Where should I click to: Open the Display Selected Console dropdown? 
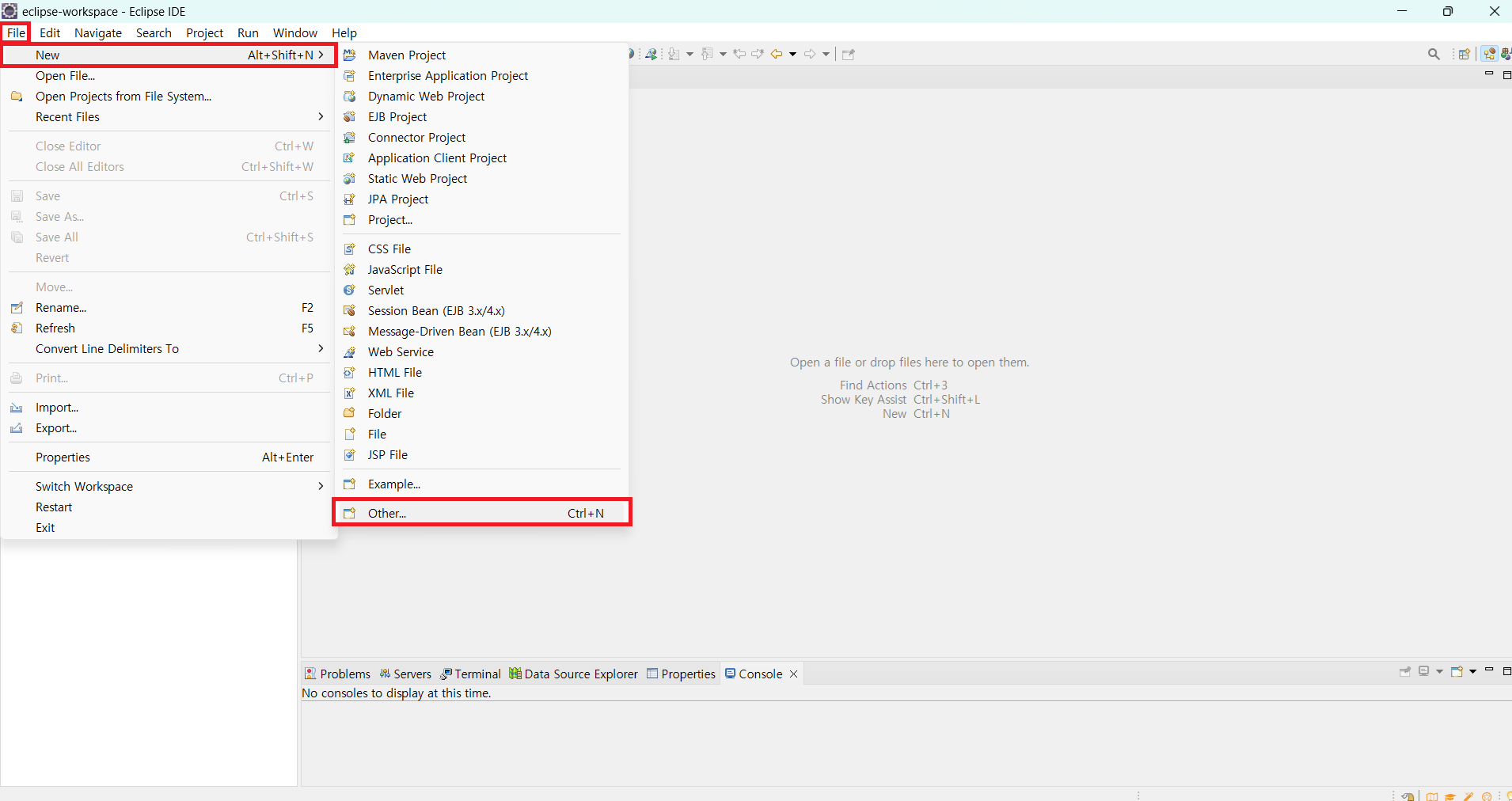[x=1439, y=671]
